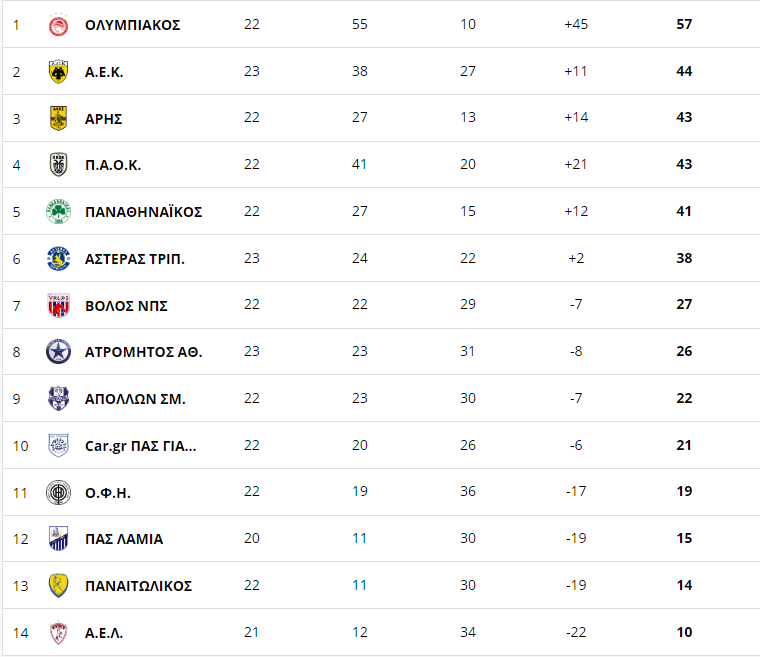Viewport: 760px width, 657px height.
Task: Click the ΑΡΗΣ yellow club logo
Action: point(58,118)
